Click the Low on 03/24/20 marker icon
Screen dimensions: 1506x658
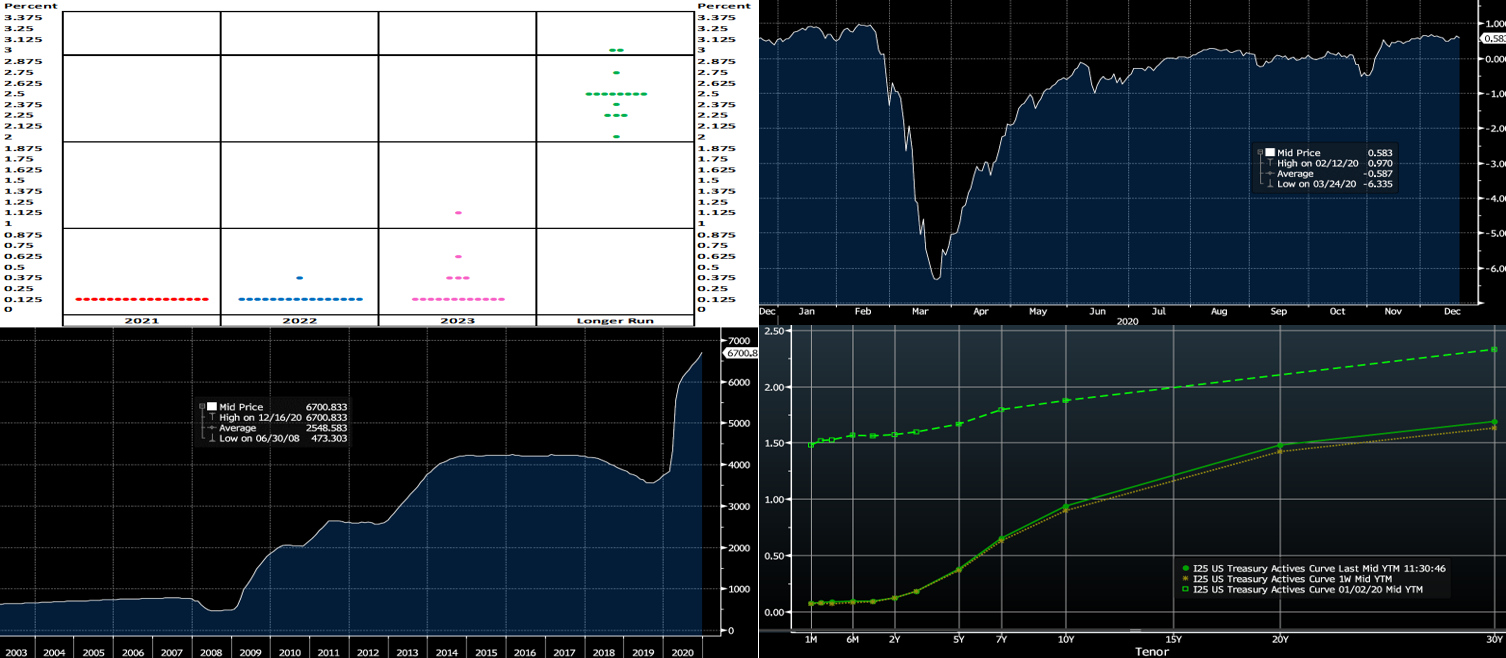[x=1270, y=185]
